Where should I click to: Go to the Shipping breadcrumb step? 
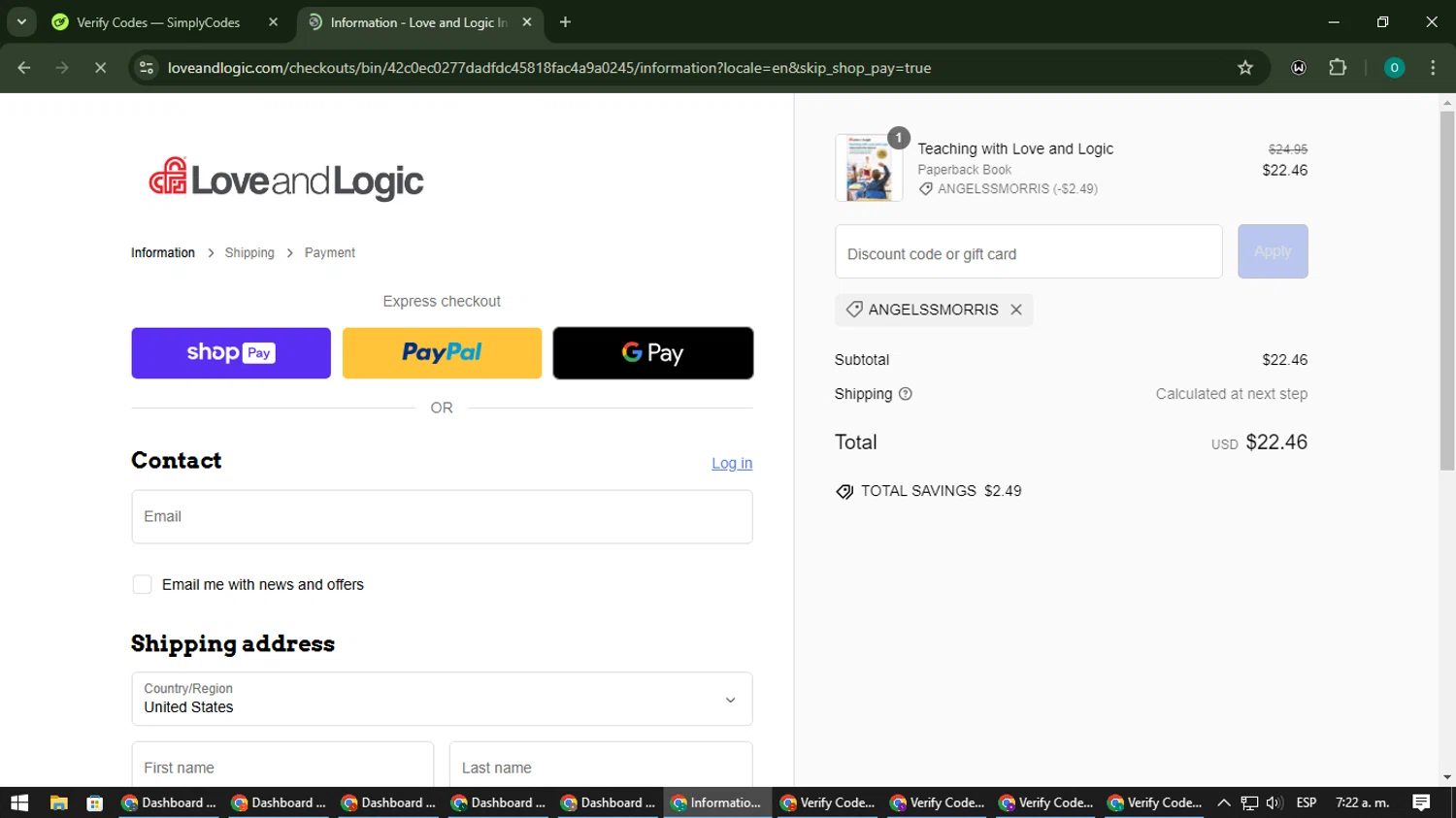point(249,252)
